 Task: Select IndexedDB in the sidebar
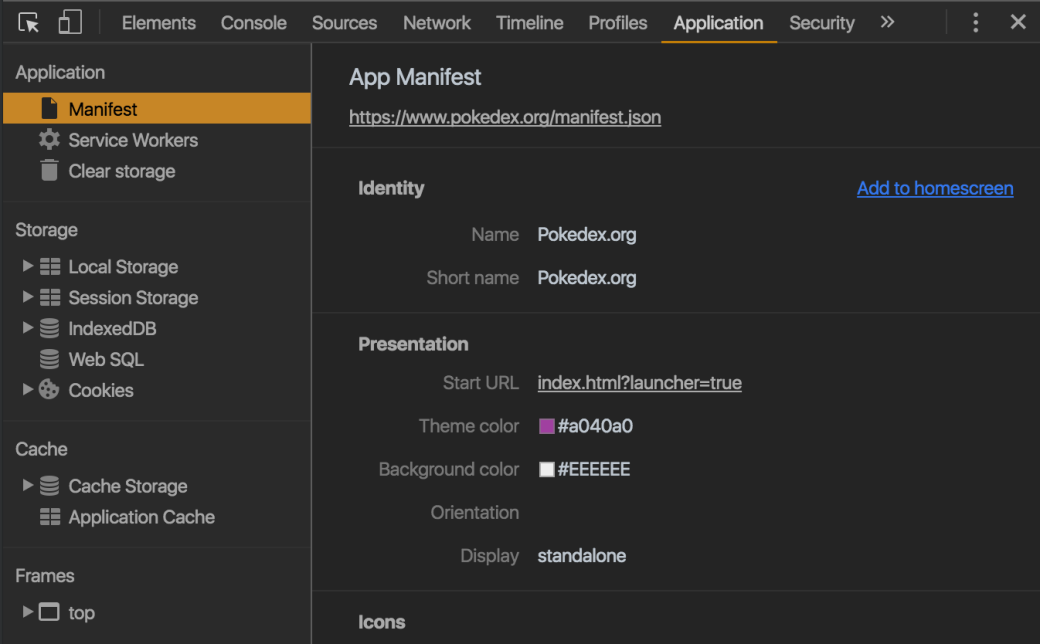[112, 328]
